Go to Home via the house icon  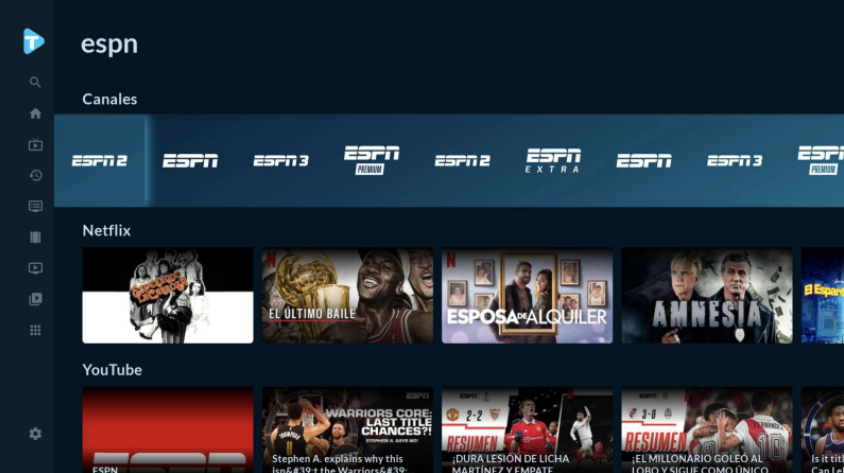pyautogui.click(x=36, y=114)
